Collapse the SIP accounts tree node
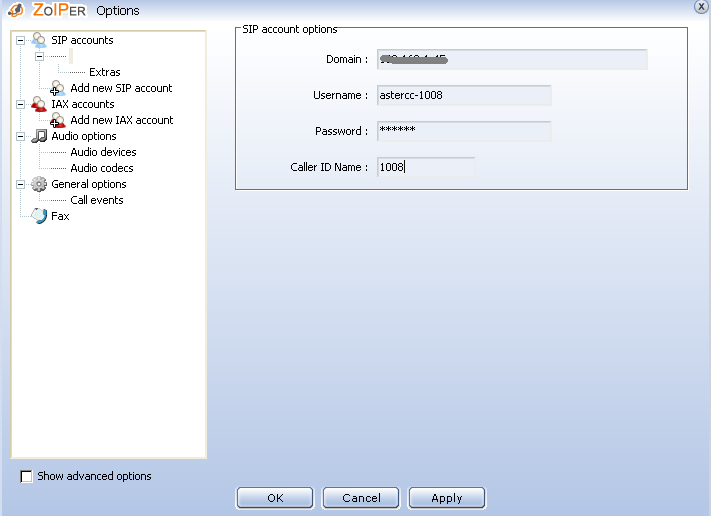The image size is (711, 516). [x=20, y=40]
